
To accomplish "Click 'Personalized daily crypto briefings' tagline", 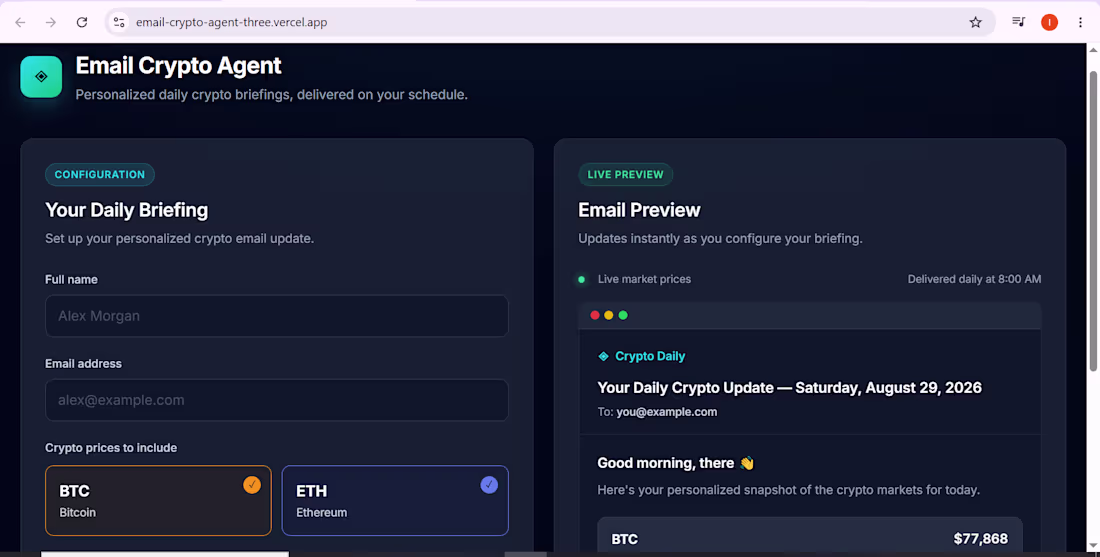I will click(x=271, y=94).
